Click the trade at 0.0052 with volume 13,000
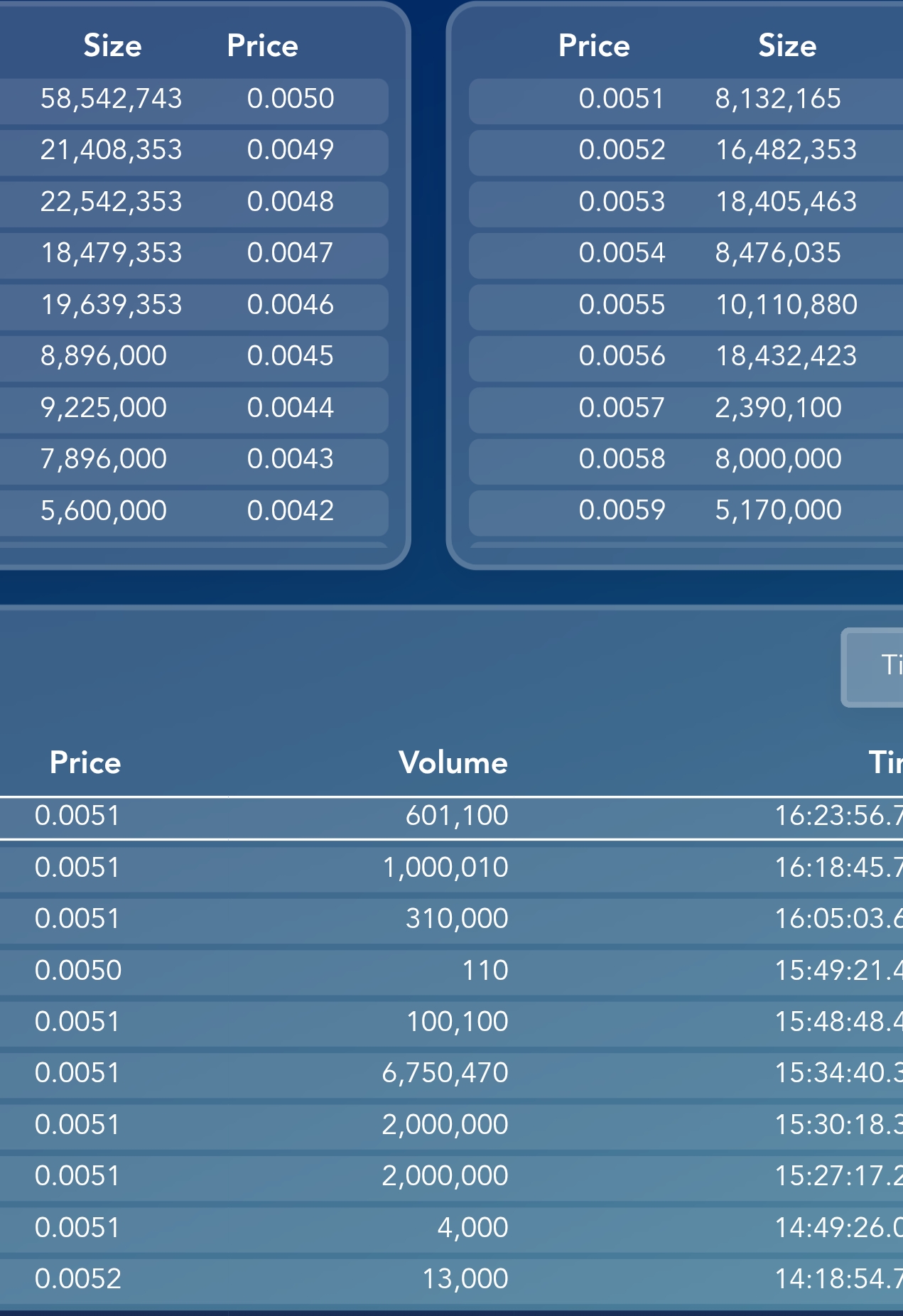Viewport: 903px width, 1316px height. coord(451,1279)
